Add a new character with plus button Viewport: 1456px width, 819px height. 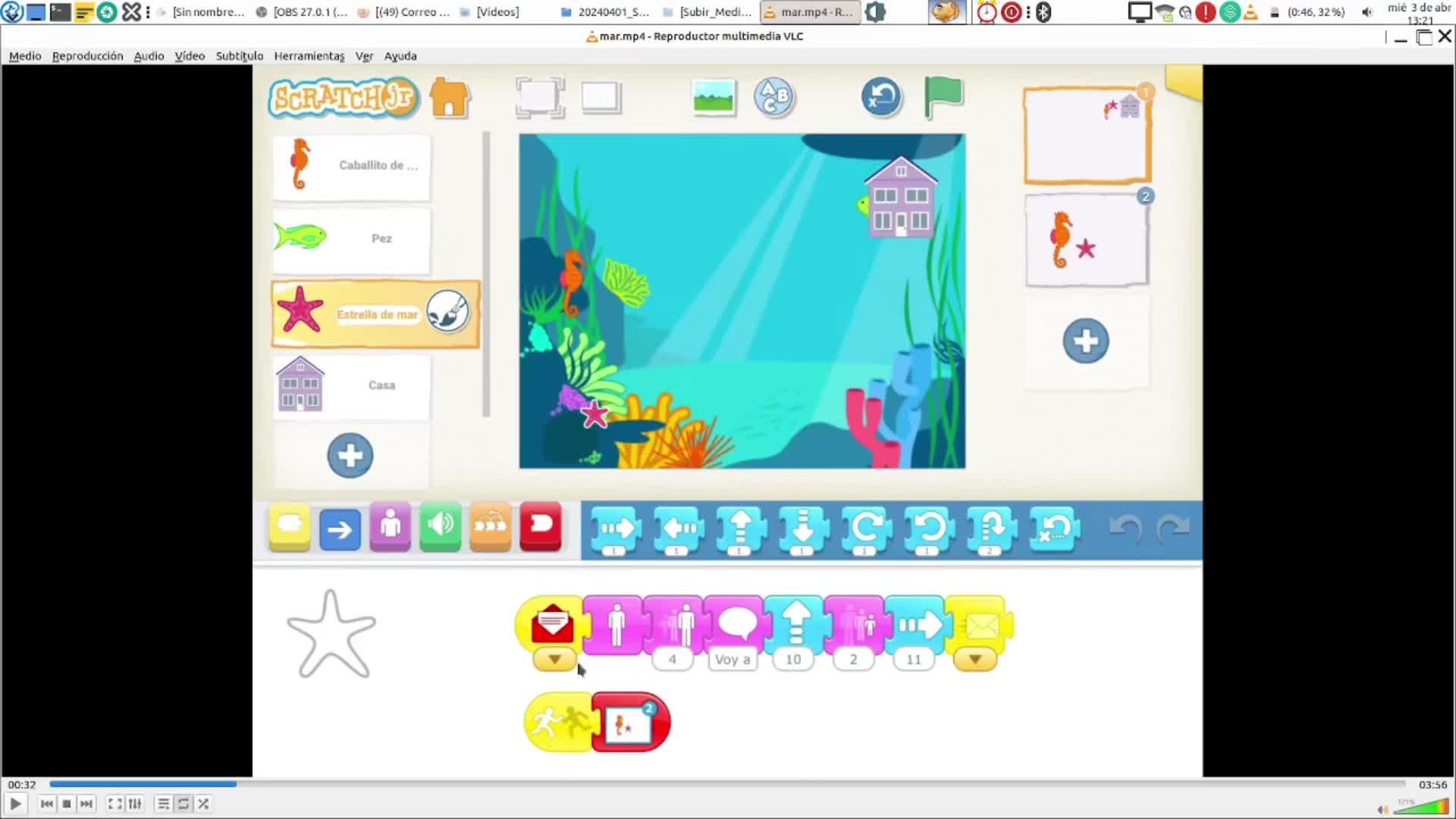click(x=350, y=456)
